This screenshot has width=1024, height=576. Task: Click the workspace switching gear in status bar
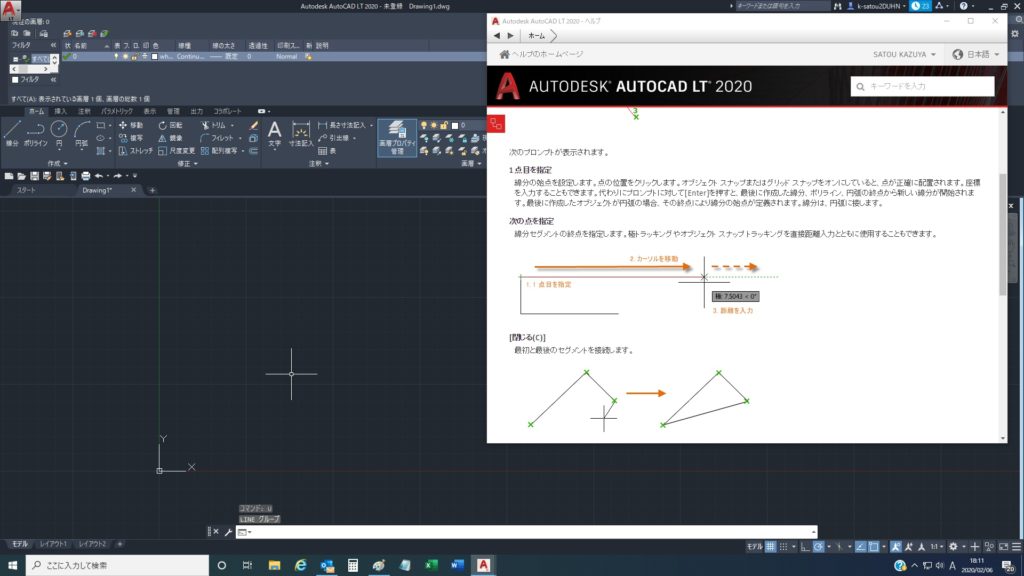click(x=953, y=547)
